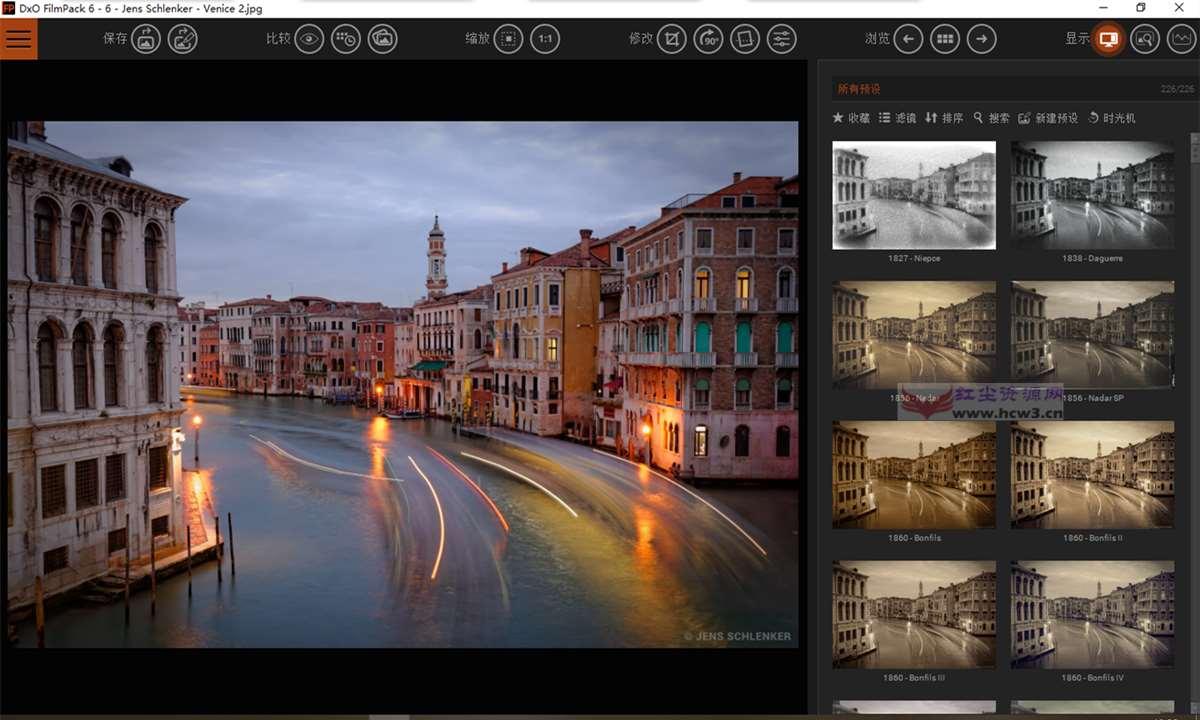
Task: Toggle the presets display panel button
Action: click(1108, 39)
